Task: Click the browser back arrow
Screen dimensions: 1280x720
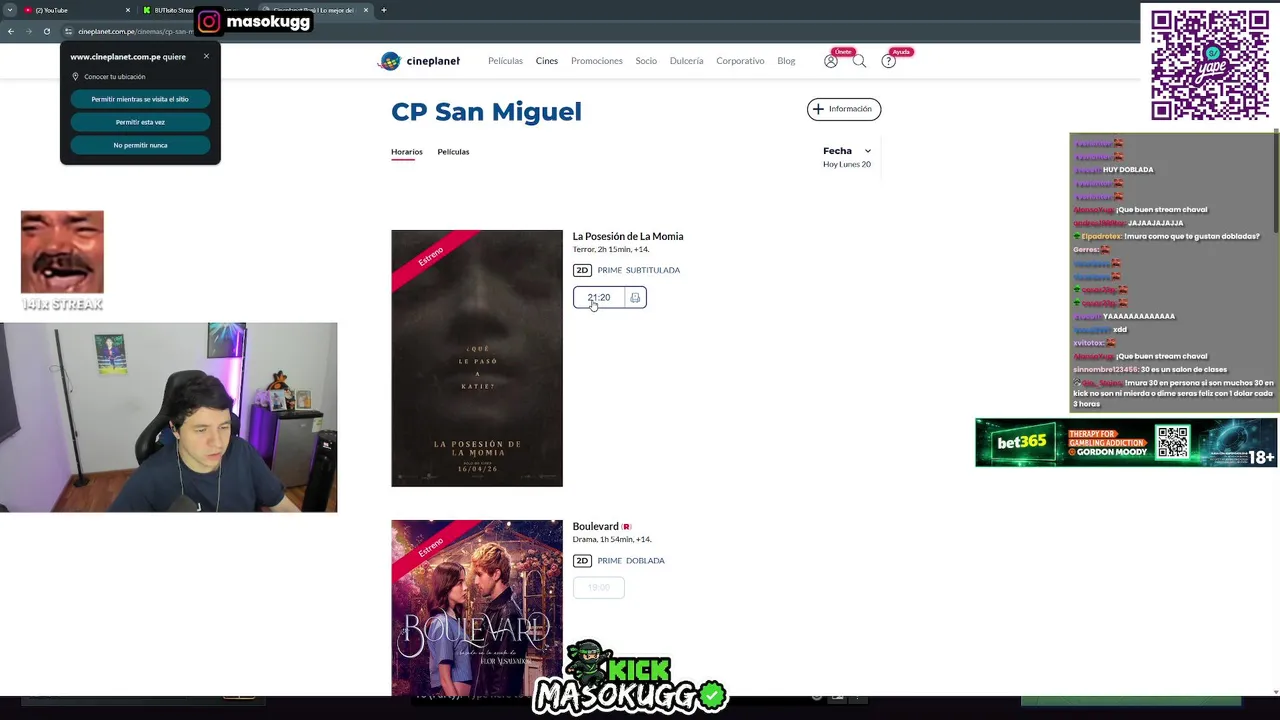Action: (11, 31)
